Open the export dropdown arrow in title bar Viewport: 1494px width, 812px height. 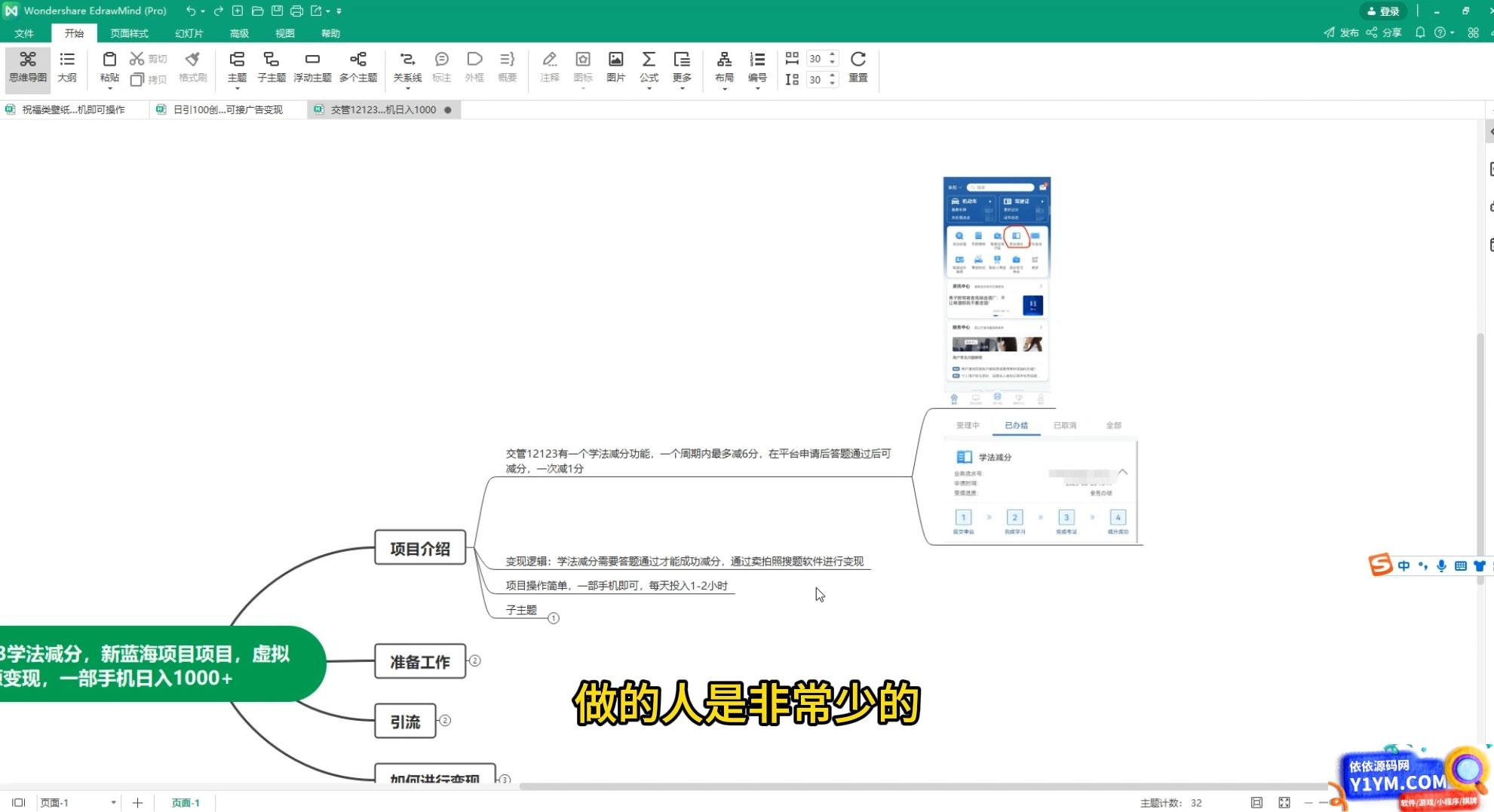[328, 11]
